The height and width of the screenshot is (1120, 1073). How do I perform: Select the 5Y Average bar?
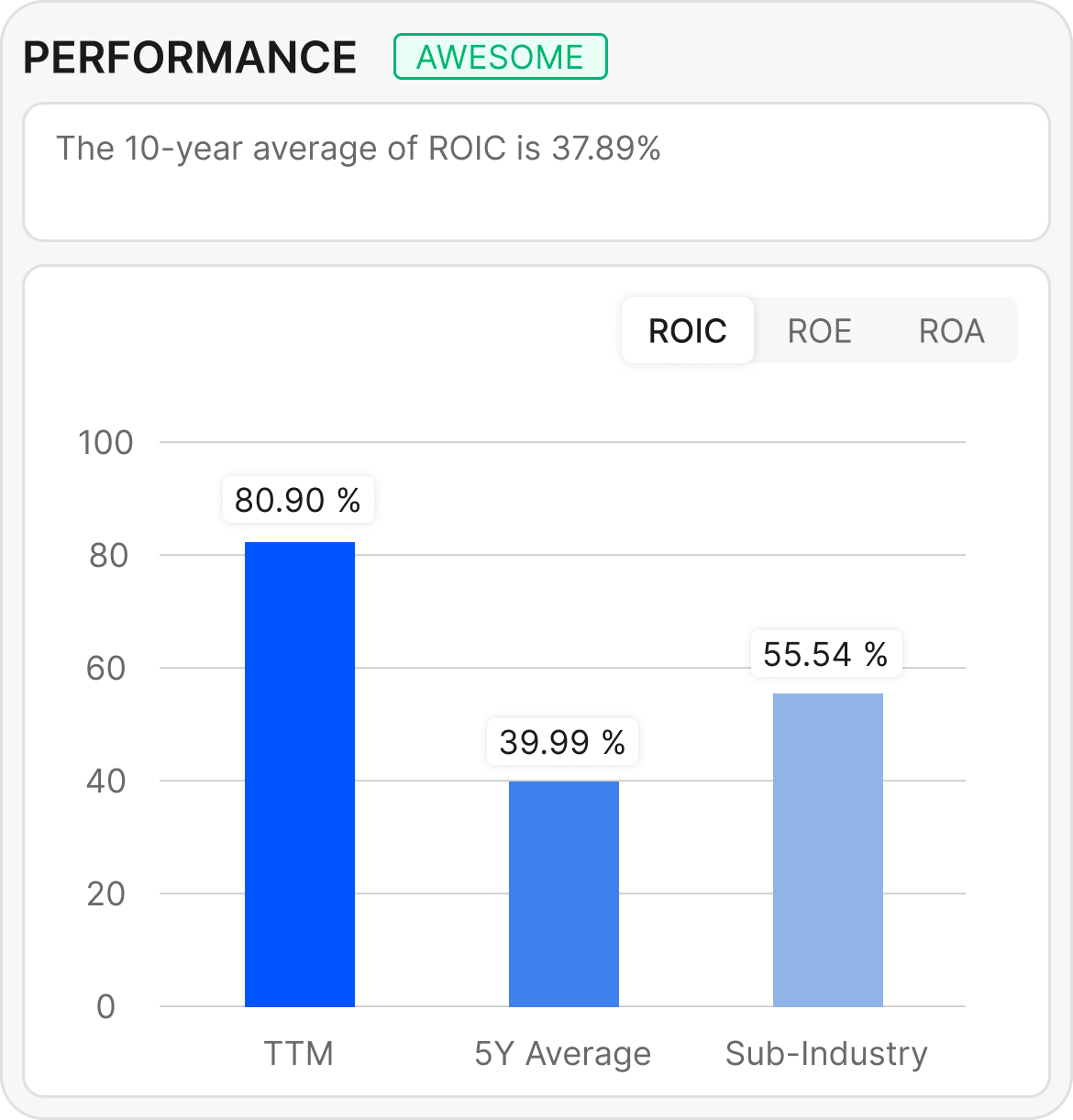562,894
